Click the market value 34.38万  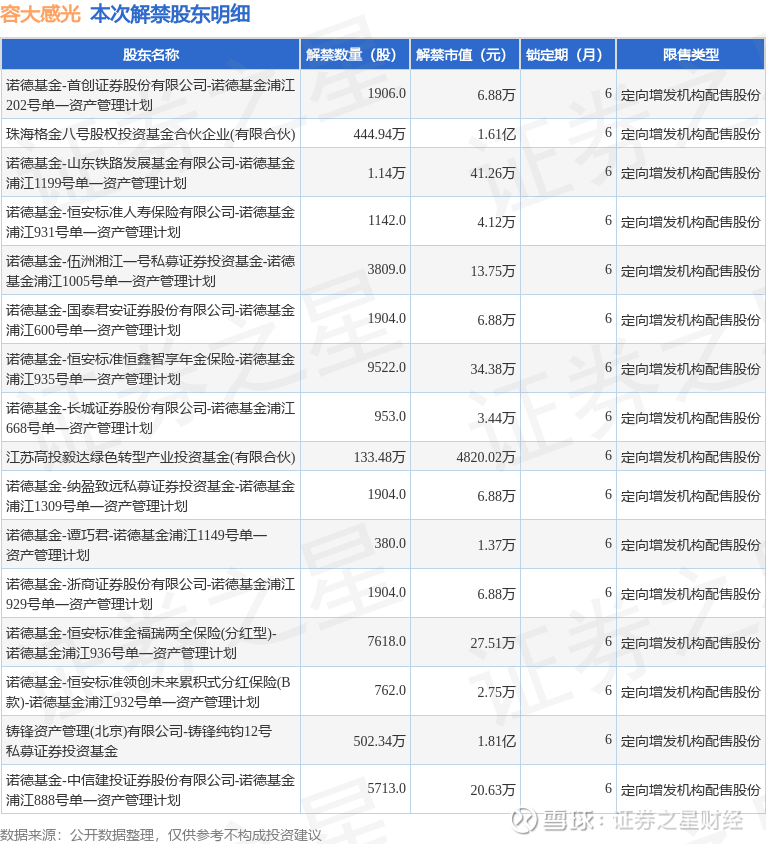493,369
